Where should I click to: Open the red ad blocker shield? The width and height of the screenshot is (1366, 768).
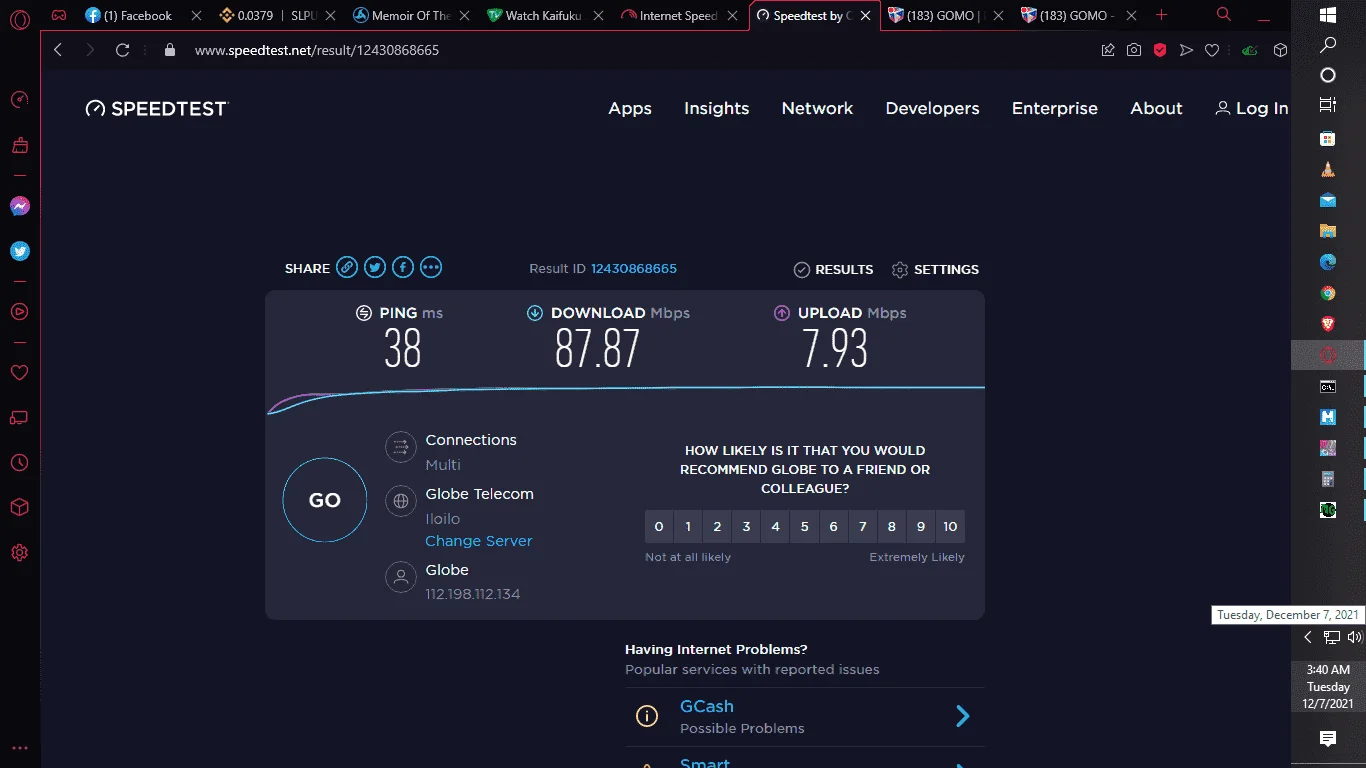click(x=1160, y=50)
